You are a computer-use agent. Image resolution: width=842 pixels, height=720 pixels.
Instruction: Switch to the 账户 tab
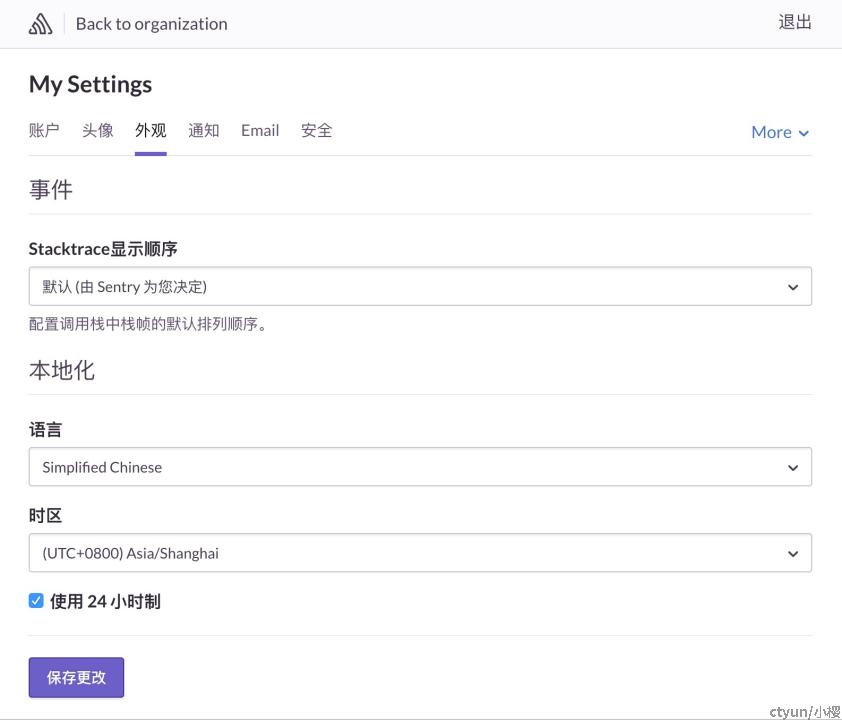click(x=44, y=130)
